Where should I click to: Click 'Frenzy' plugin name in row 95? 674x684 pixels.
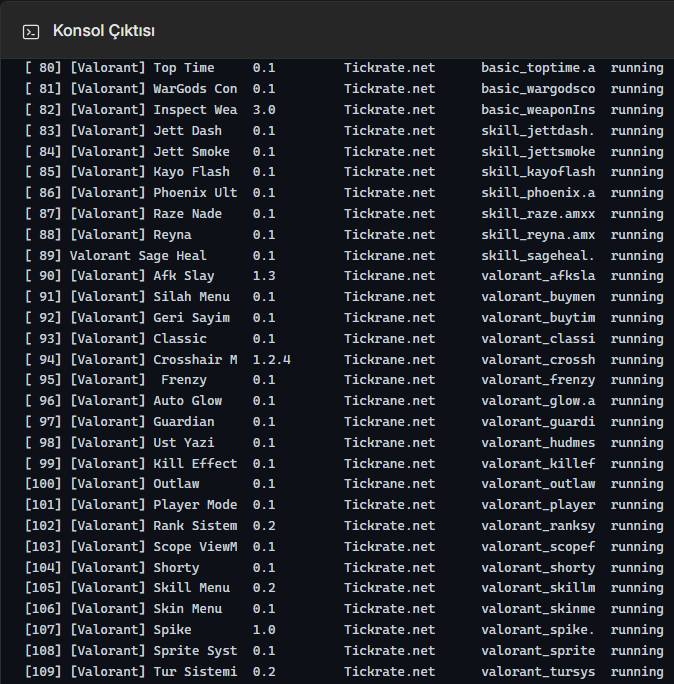tap(184, 380)
